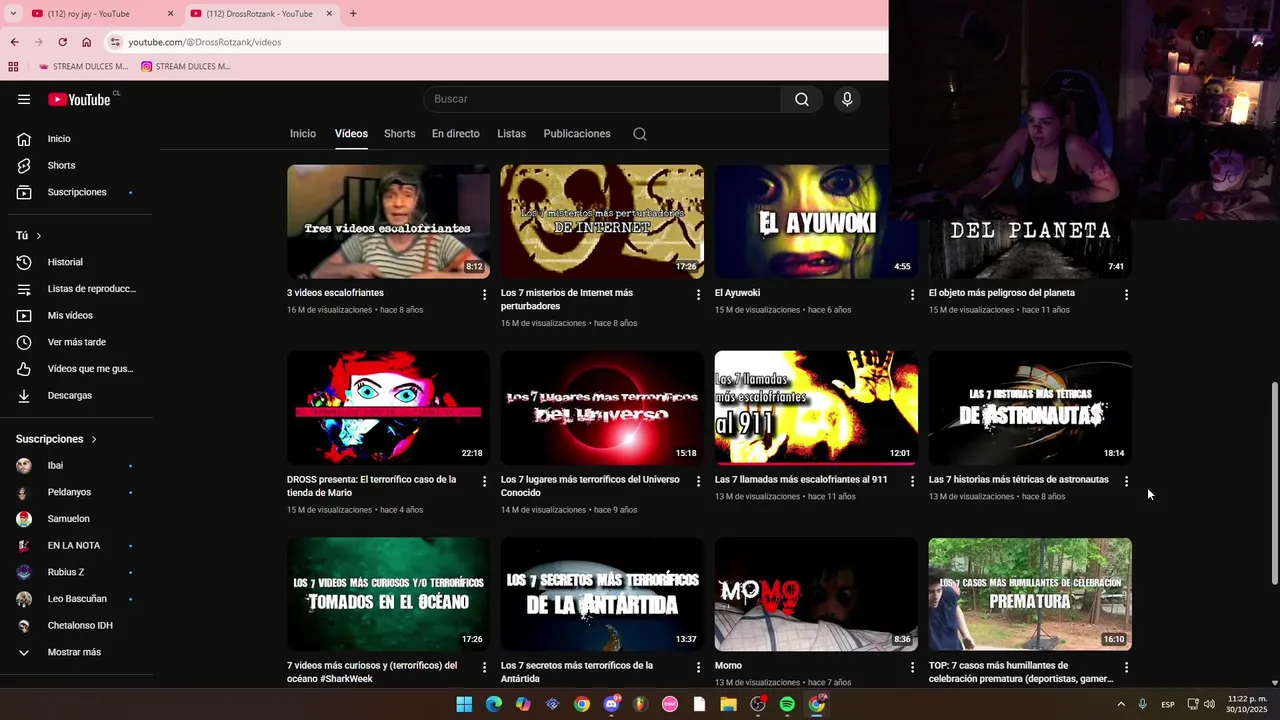
Task: Open options for tienda de Mario video
Action: click(484, 481)
